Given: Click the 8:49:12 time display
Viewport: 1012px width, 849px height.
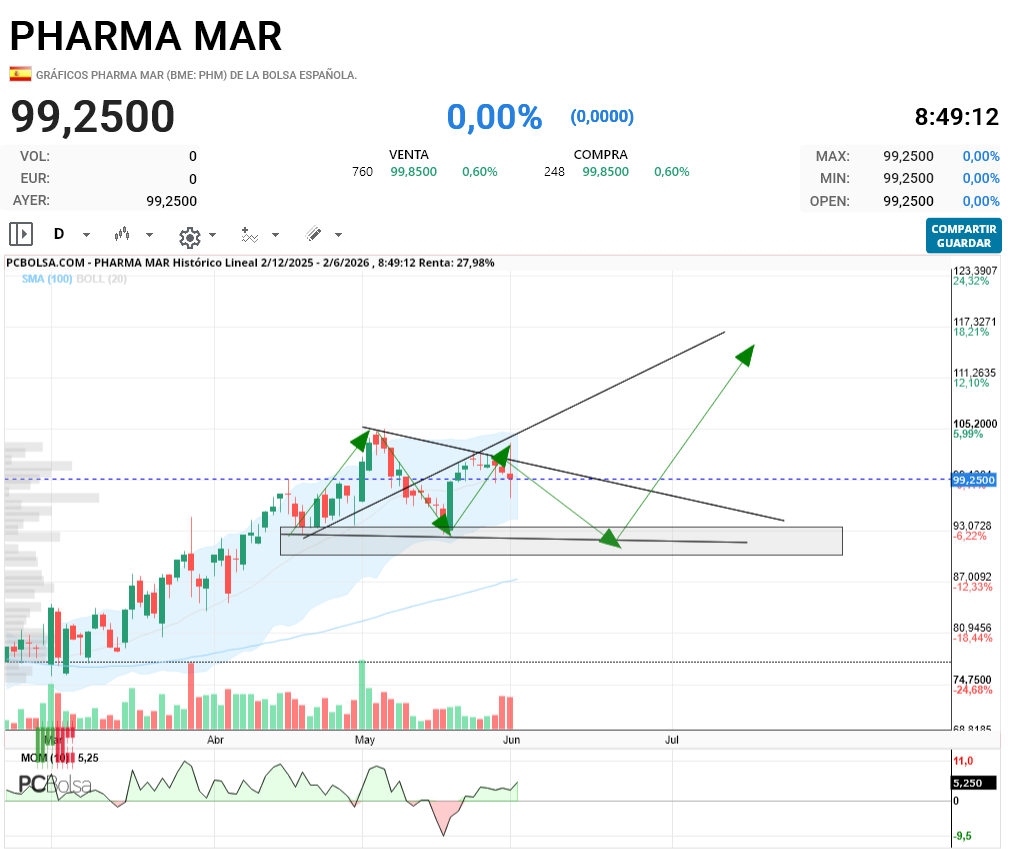Looking at the screenshot, I should pyautogui.click(x=956, y=117).
